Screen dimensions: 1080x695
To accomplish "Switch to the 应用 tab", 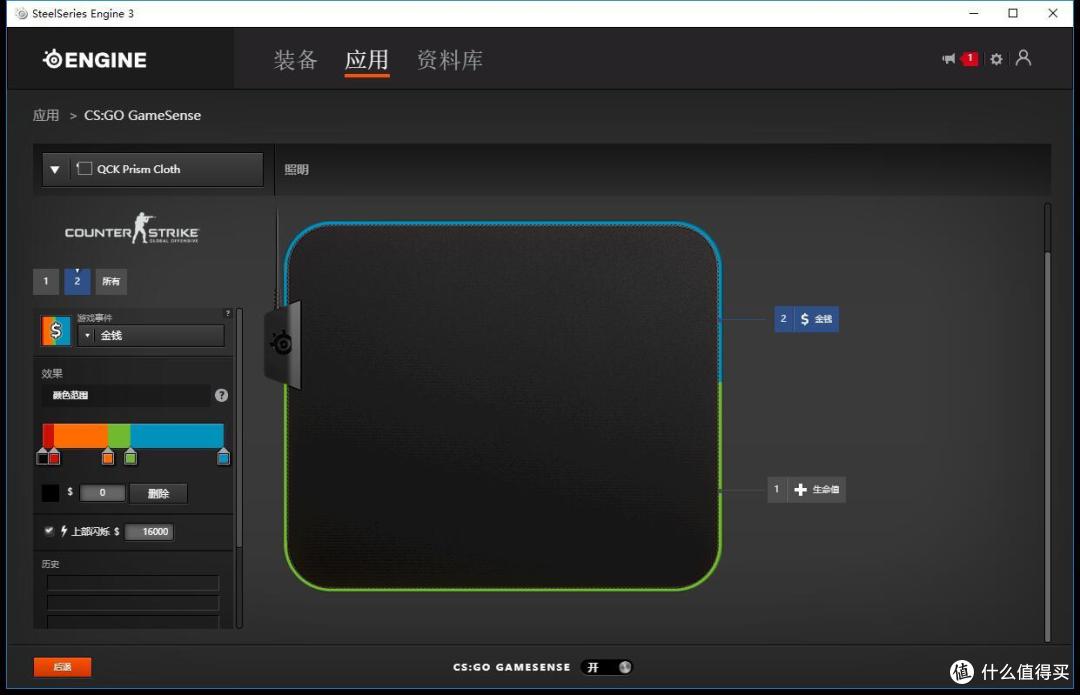I will pyautogui.click(x=366, y=60).
